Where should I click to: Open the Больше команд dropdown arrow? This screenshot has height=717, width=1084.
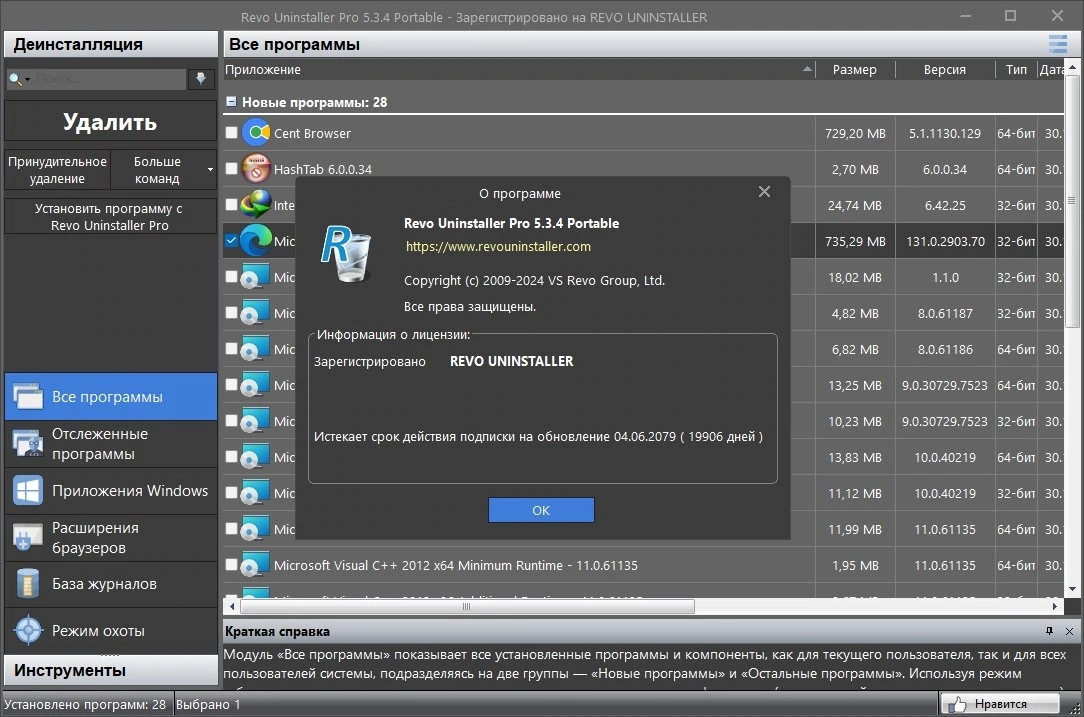210,169
